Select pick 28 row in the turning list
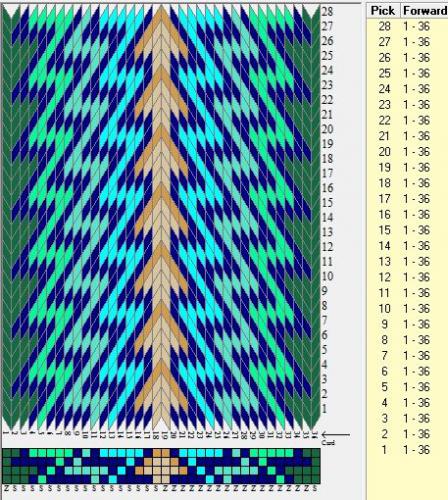Screen dimensions: 448x500 (x=407, y=26)
